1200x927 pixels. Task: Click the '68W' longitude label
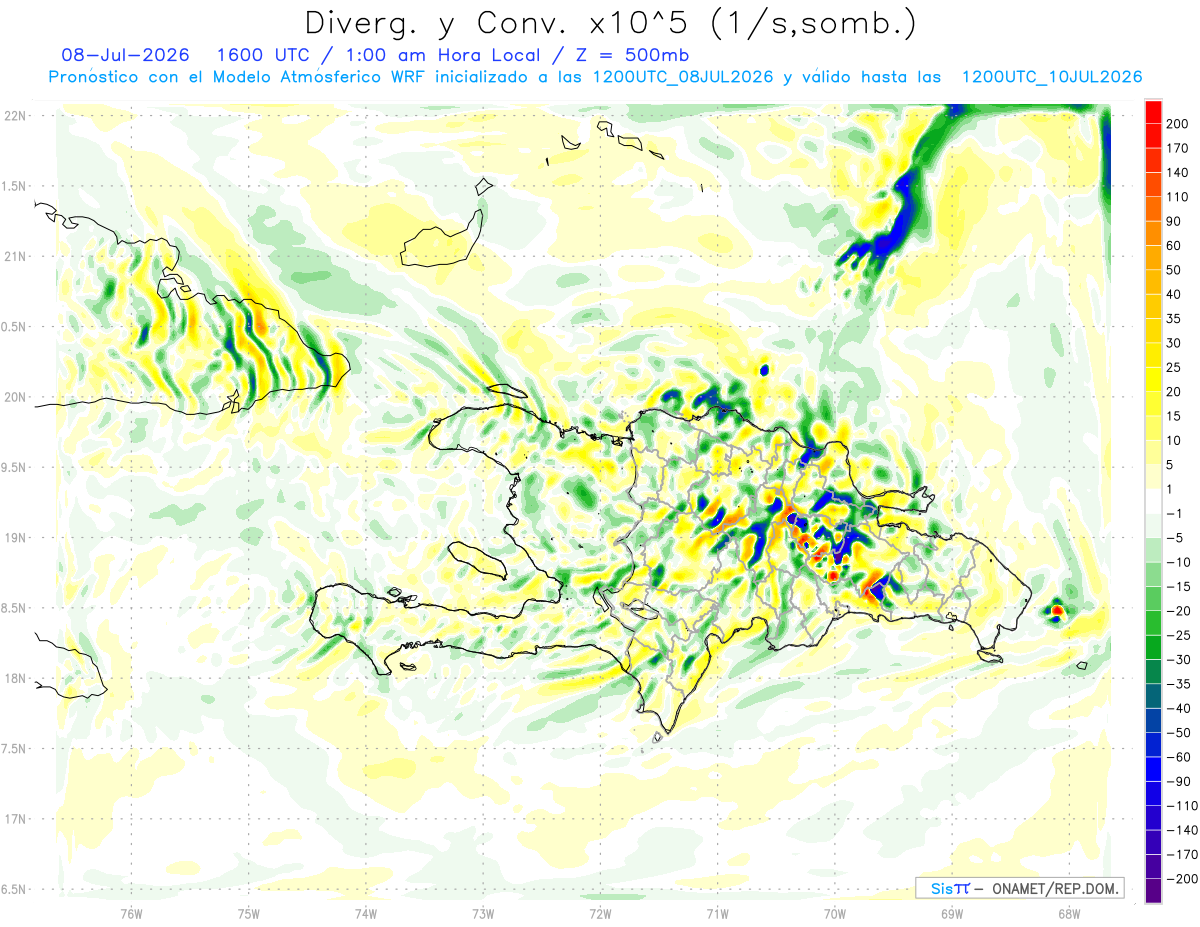pos(1069,913)
